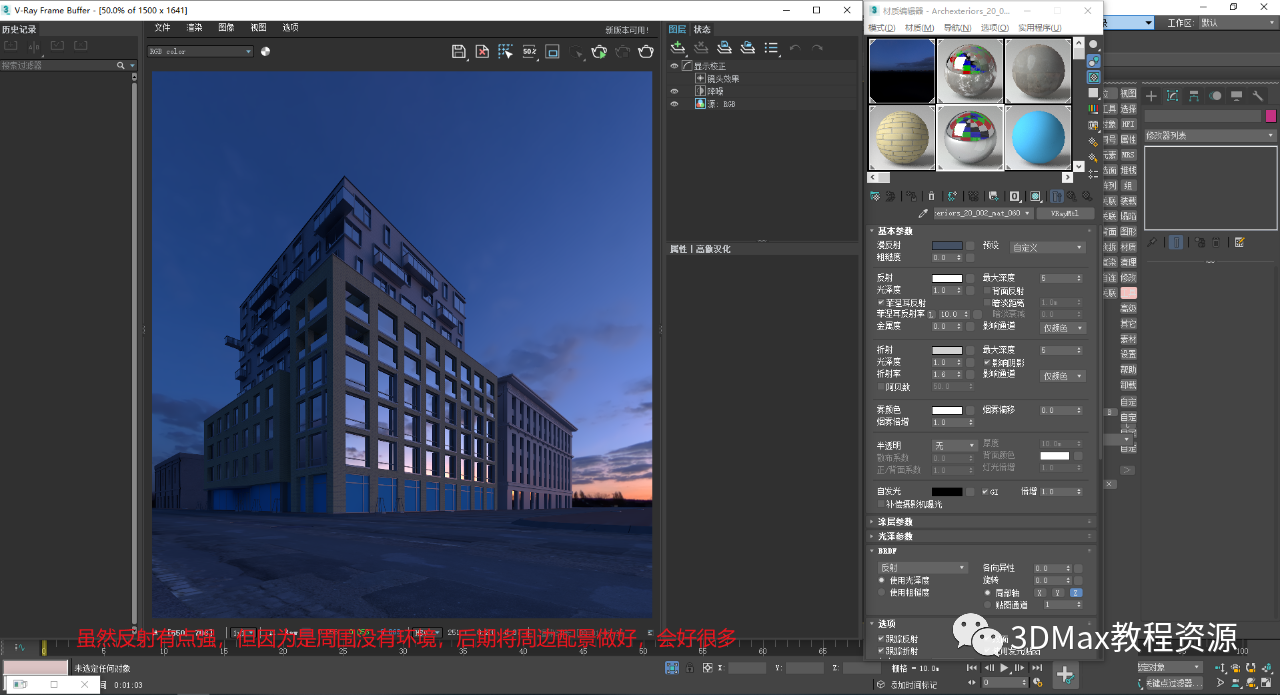Screen dimensions: 1280x695
Task: Click the add layer icon in the layer panel
Action: [678, 47]
